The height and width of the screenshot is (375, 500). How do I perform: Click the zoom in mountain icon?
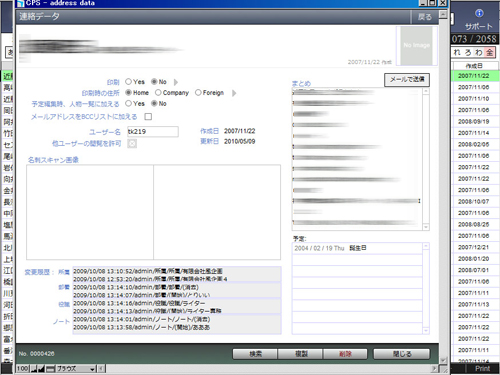pos(41,369)
